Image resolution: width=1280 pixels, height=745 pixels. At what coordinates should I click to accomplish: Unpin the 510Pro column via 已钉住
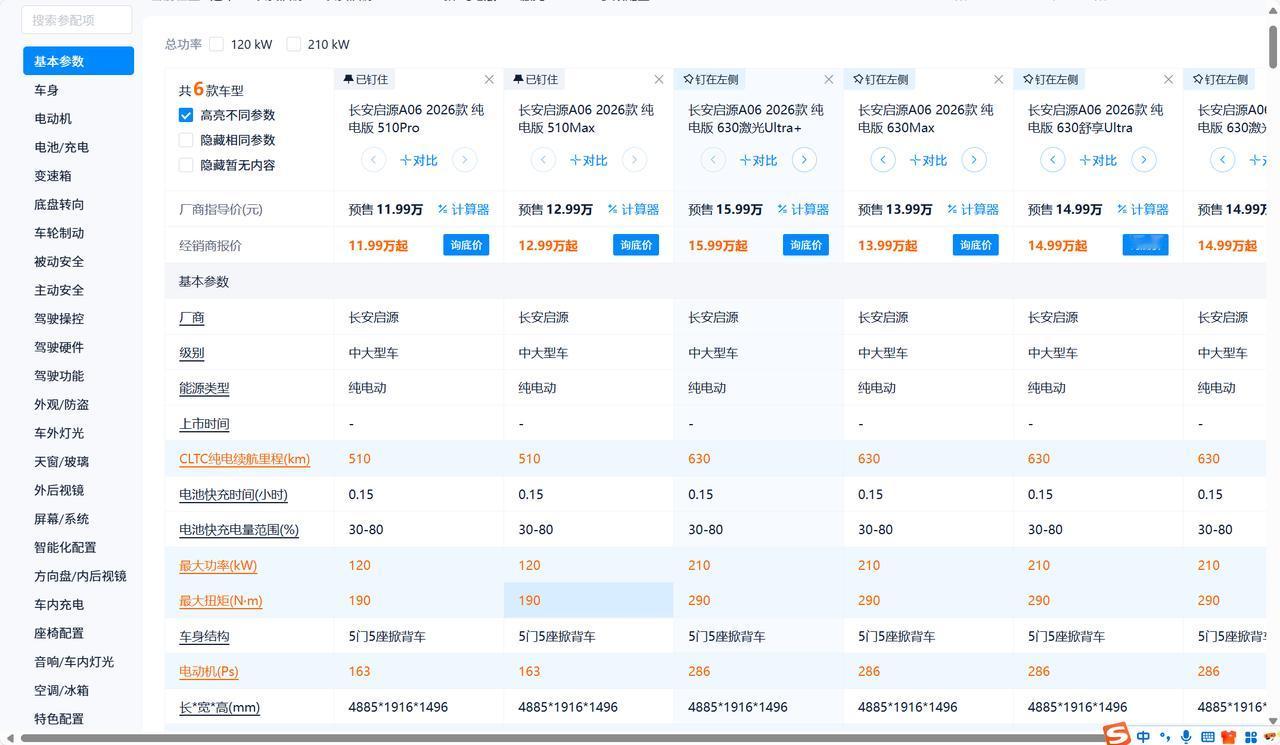coord(365,79)
